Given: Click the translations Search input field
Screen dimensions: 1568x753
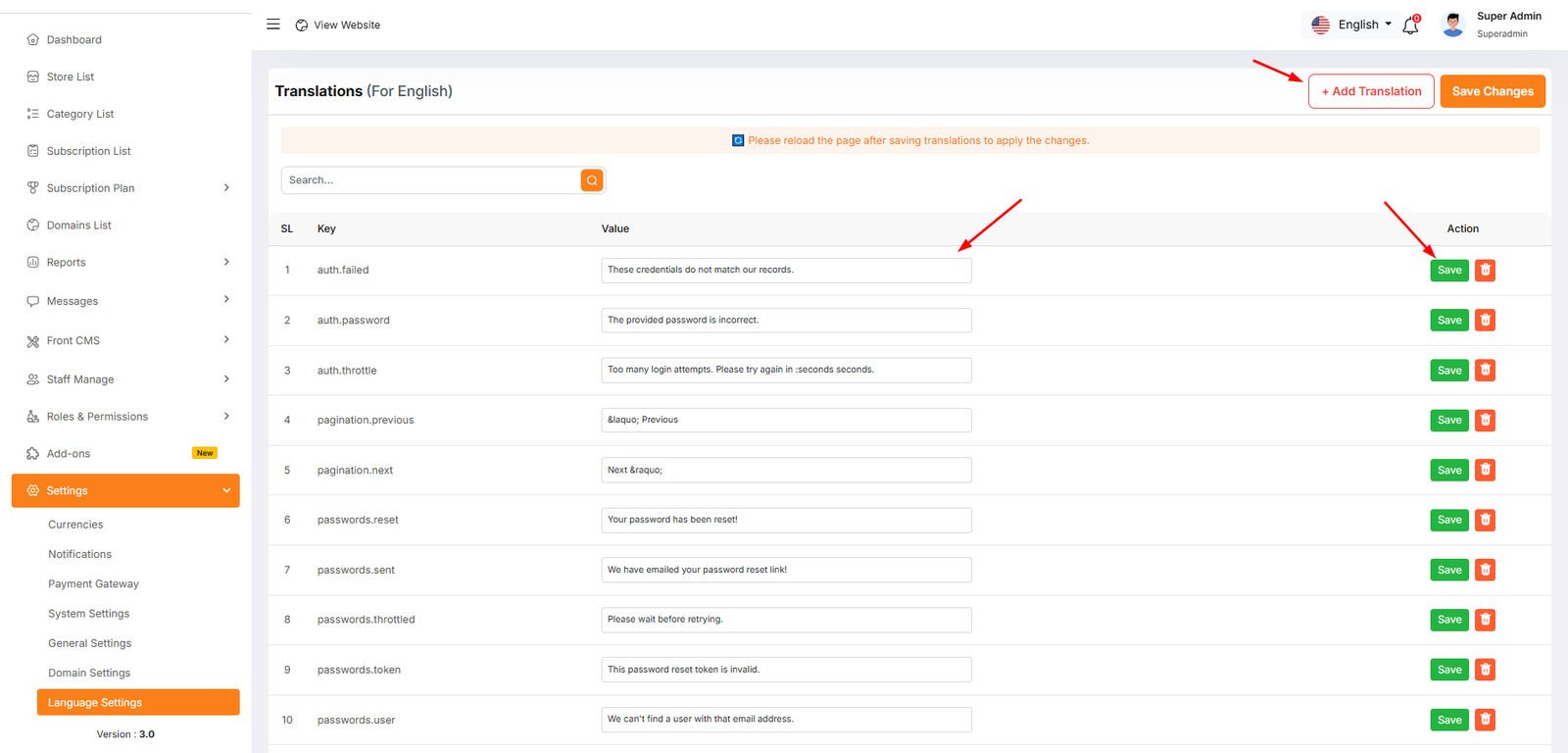Looking at the screenshot, I should coord(431,180).
